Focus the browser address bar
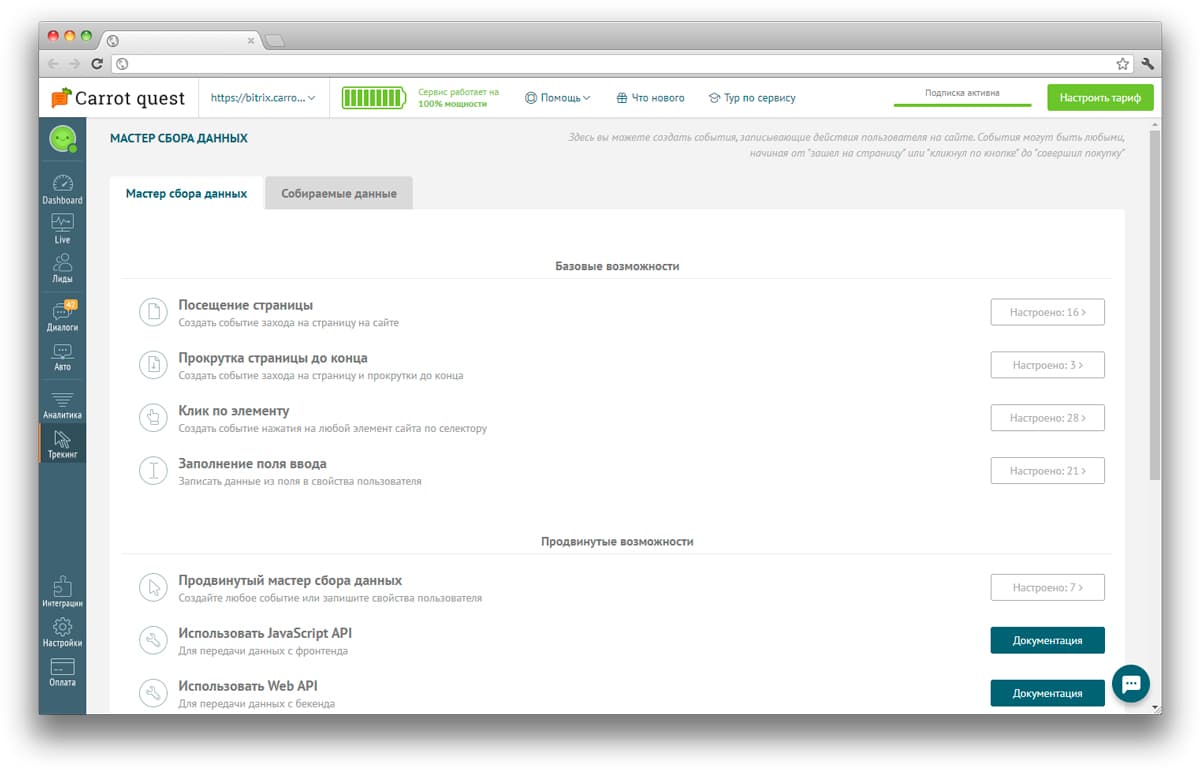This screenshot has height=770, width=1200. pos(620,63)
